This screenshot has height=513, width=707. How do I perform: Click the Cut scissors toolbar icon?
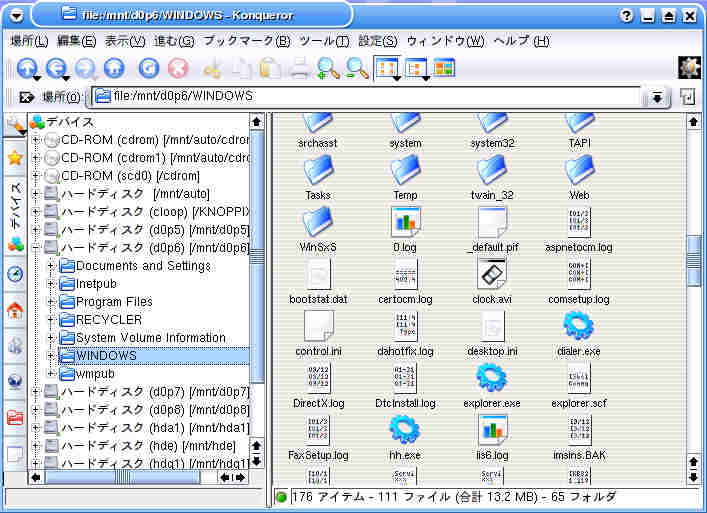(x=212, y=69)
